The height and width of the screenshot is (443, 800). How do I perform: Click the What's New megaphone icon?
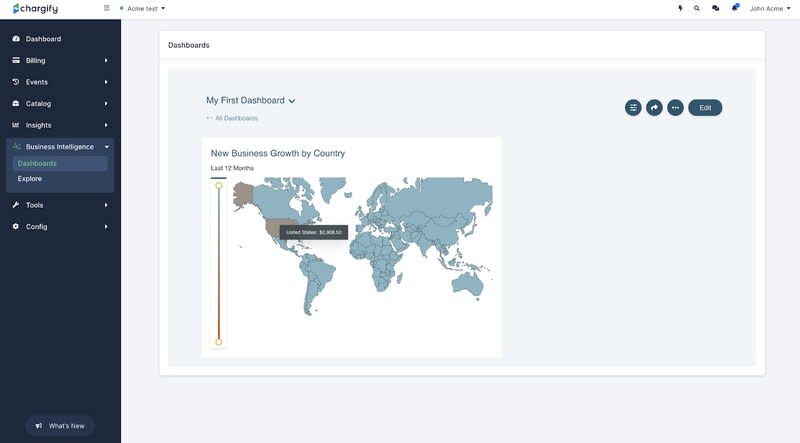[x=39, y=426]
